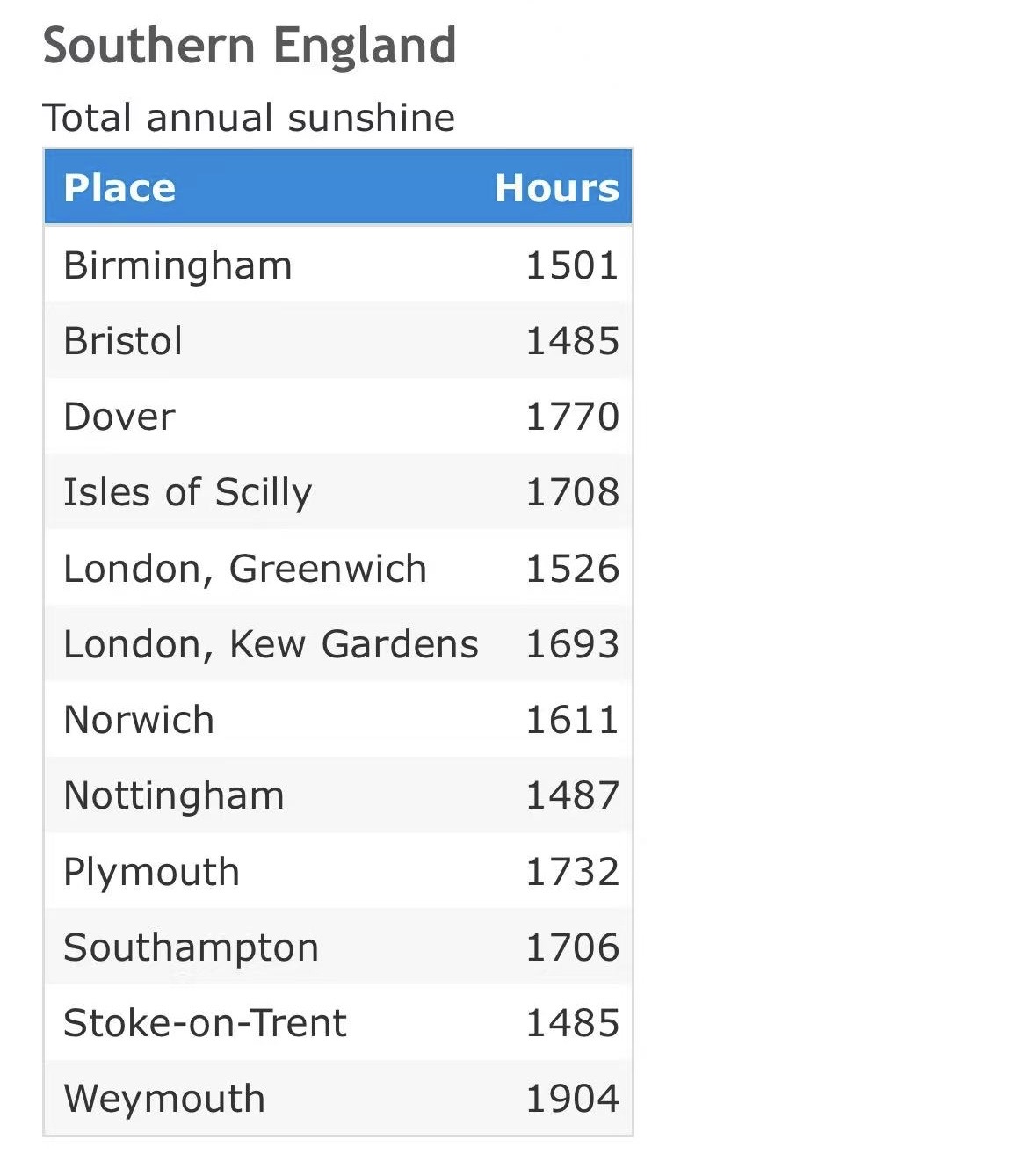Click the Southern England heading
This screenshot has height=1176, width=1028.
(250, 46)
